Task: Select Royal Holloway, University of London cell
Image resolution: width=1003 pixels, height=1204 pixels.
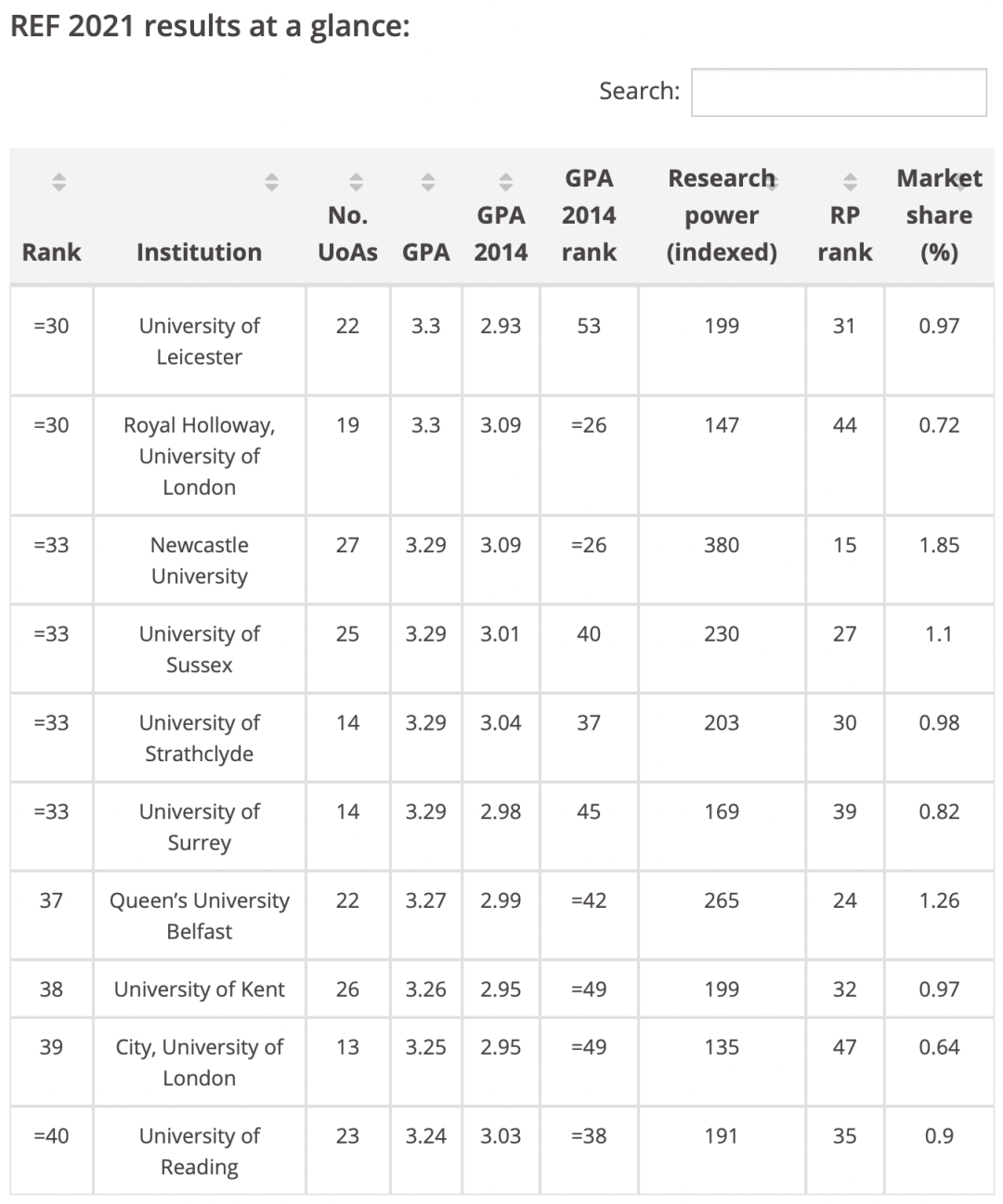Action: [199, 456]
